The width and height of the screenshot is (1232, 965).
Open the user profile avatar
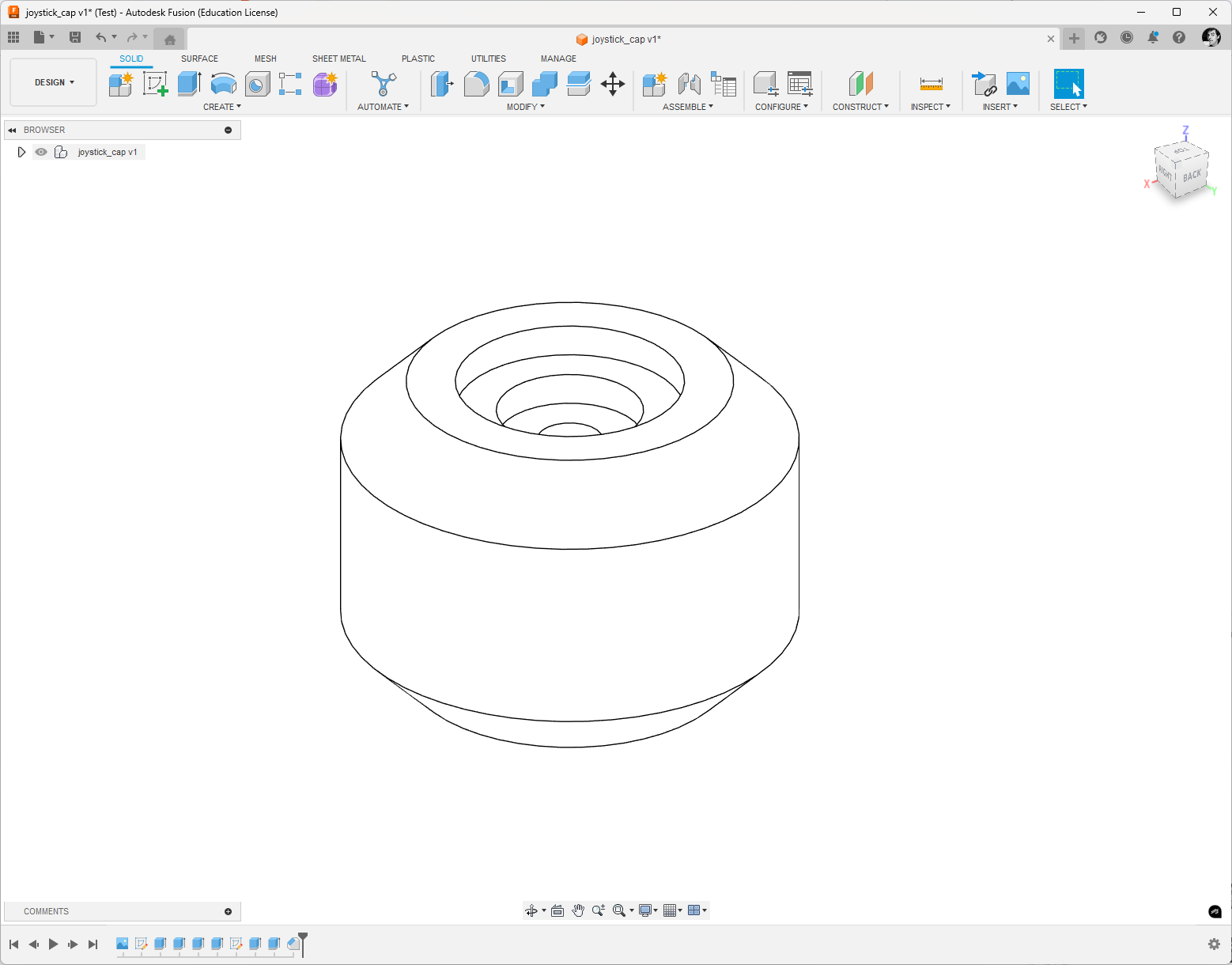click(x=1211, y=37)
